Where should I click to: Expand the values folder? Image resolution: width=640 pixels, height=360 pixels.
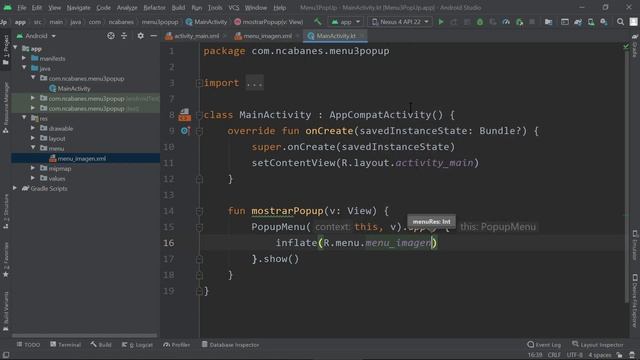pyautogui.click(x=33, y=178)
